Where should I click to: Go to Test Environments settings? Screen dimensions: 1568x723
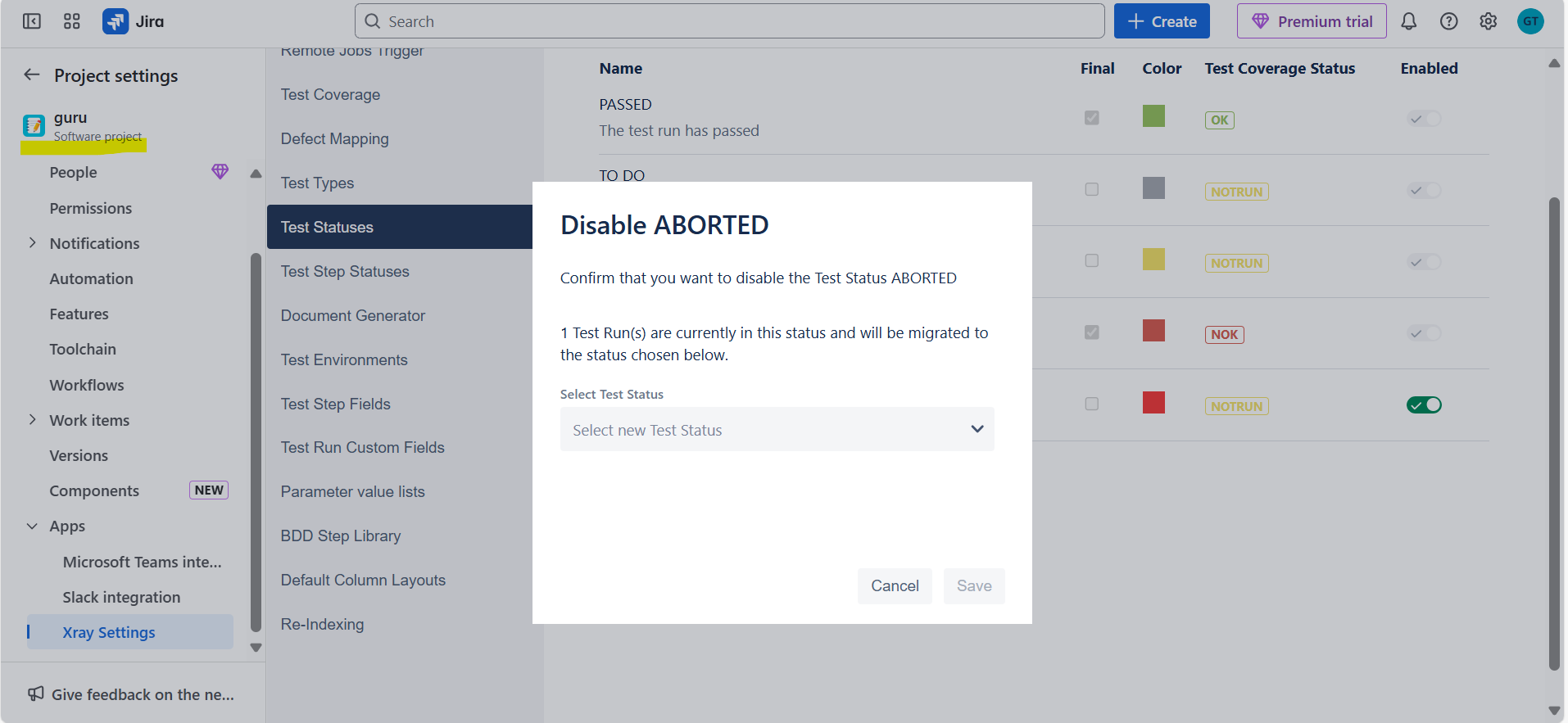coord(344,359)
